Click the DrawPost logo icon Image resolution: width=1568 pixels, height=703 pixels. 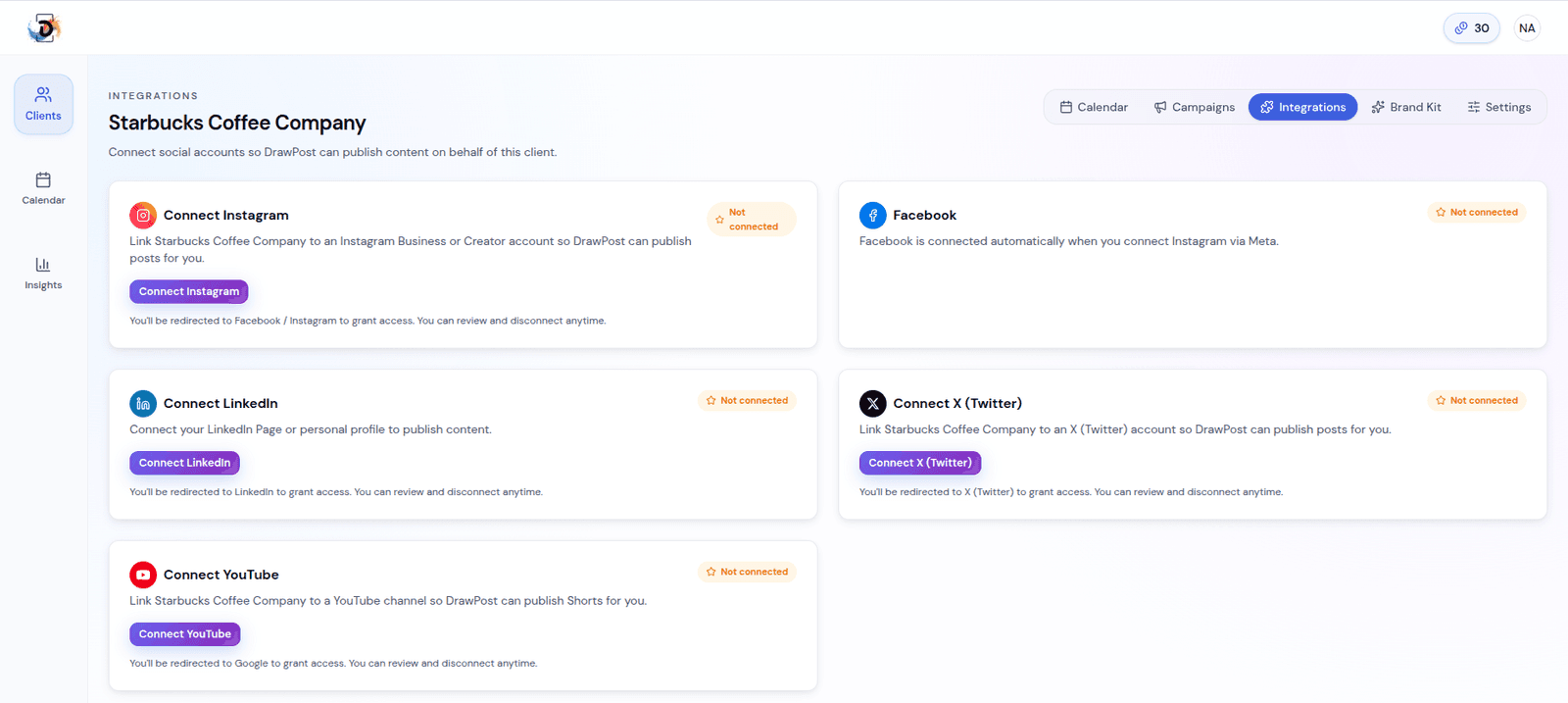(44, 27)
